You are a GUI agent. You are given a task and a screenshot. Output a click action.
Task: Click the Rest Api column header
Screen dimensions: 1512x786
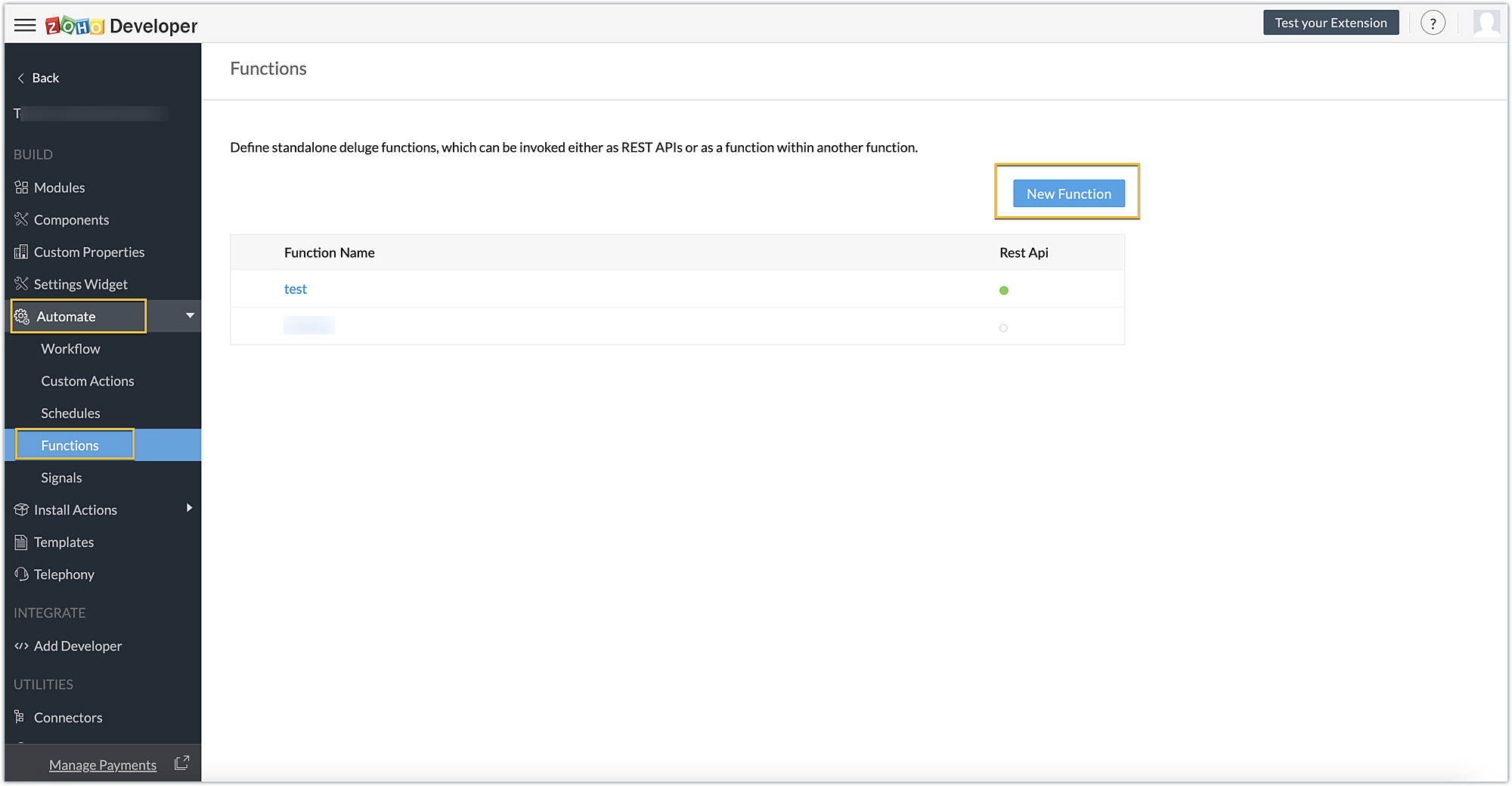1024,252
